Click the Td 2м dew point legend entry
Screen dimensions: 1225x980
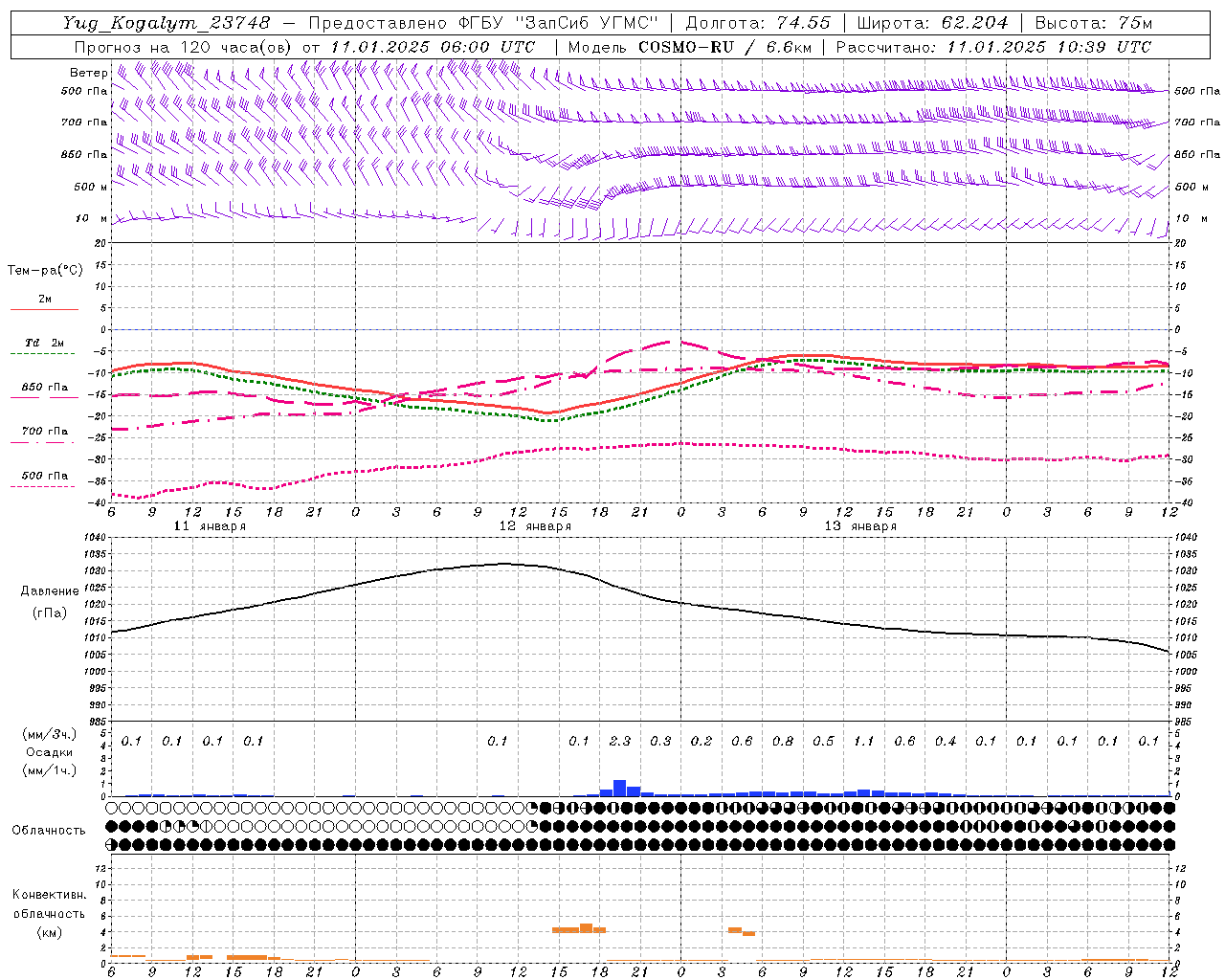point(45,343)
